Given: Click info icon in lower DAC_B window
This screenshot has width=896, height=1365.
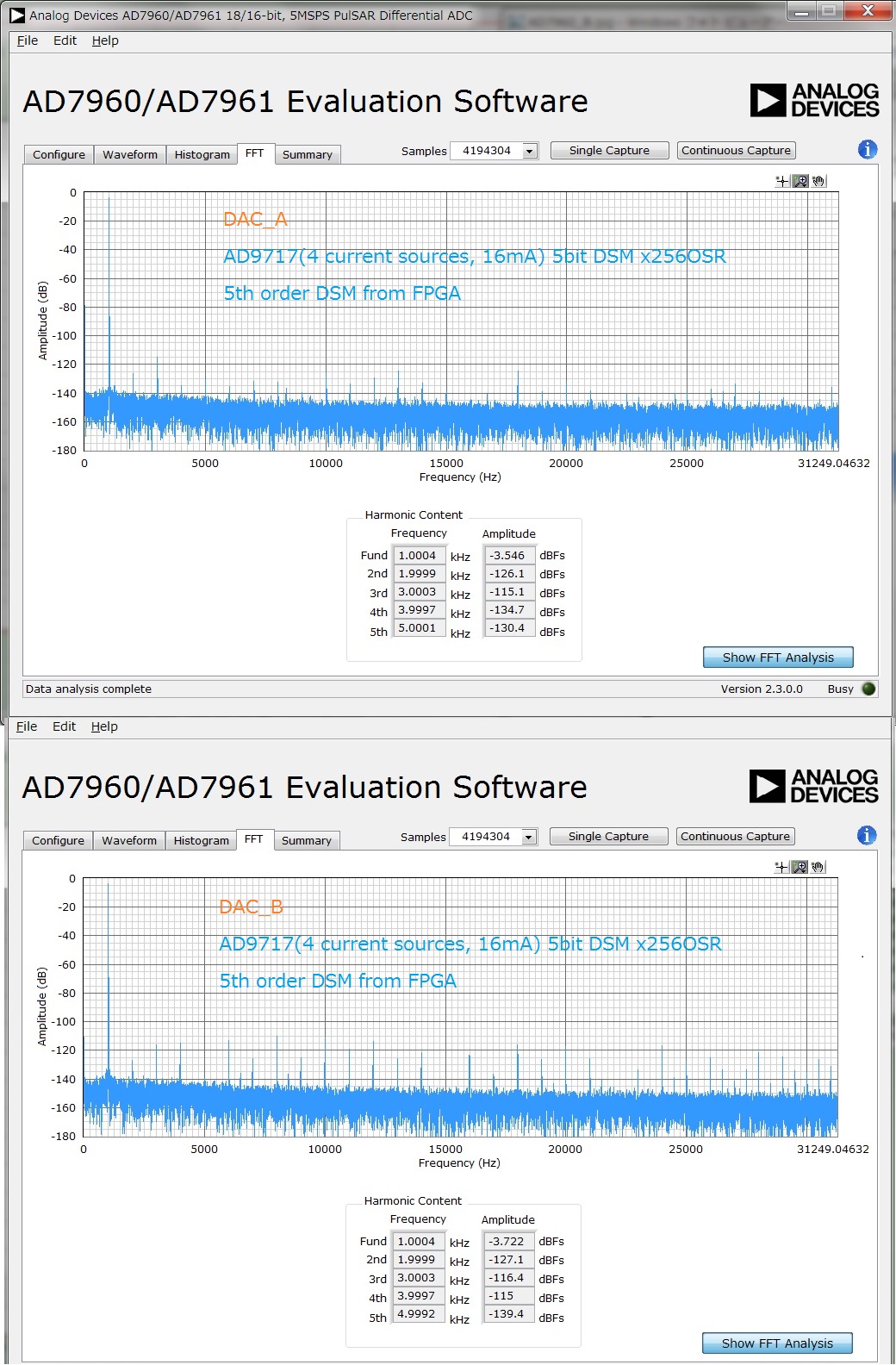Looking at the screenshot, I should point(867,835).
